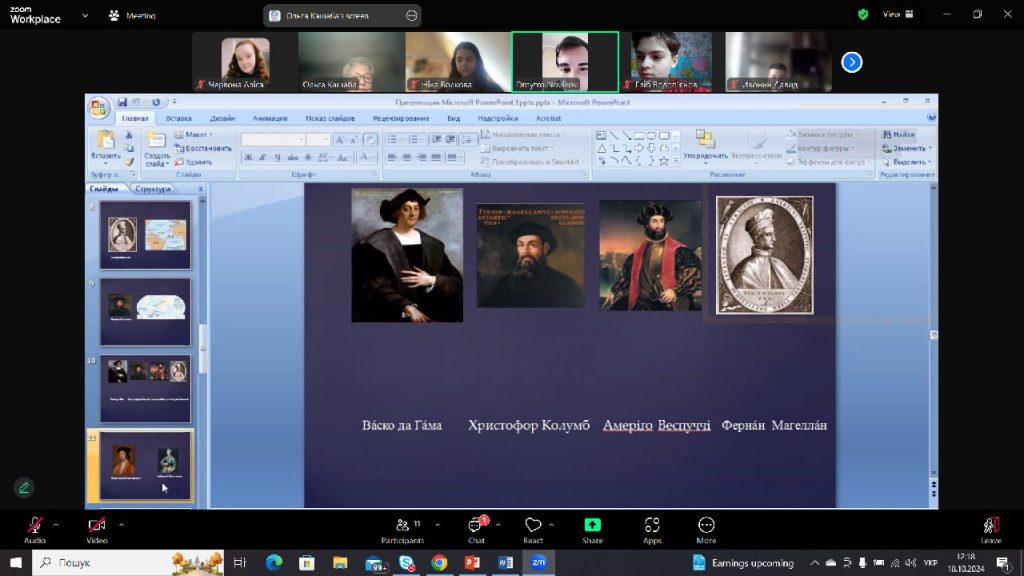Viewport: 1024px width, 576px height.
Task: Open the Zoom View layout menu
Action: (x=898, y=14)
